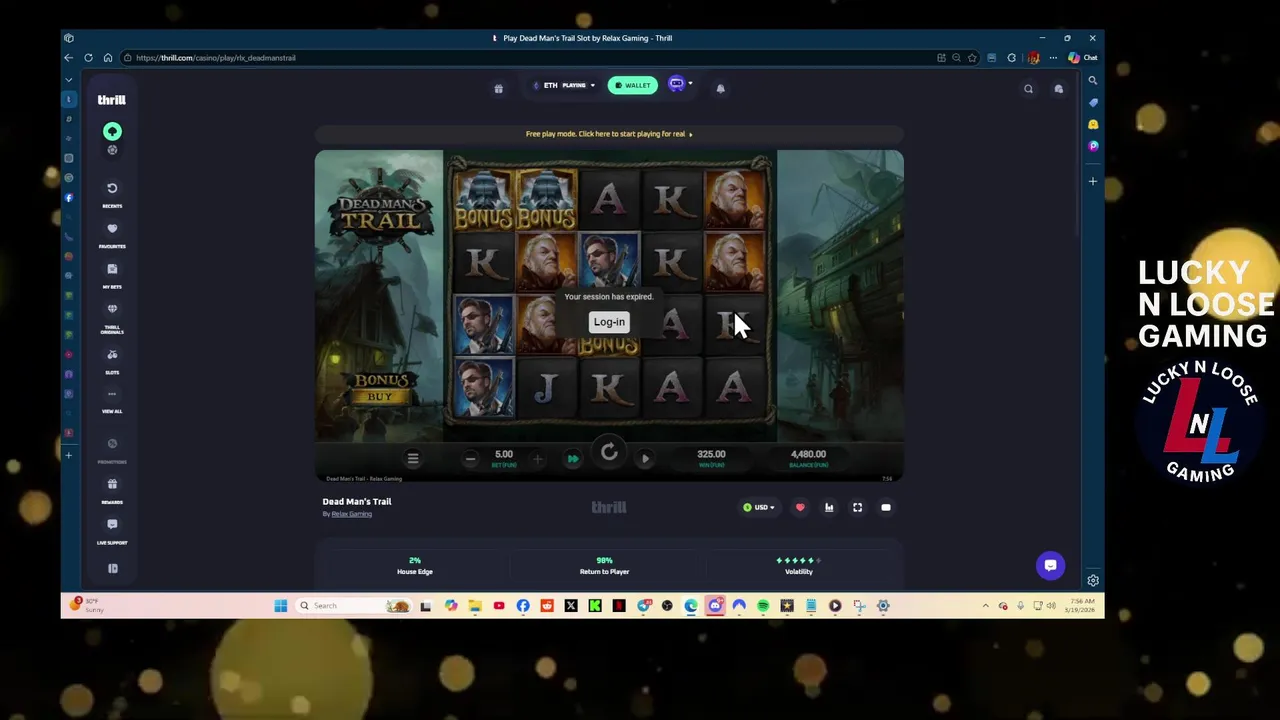Open Favourites in the Thrill sidebar
The image size is (1280, 720).
[112, 234]
